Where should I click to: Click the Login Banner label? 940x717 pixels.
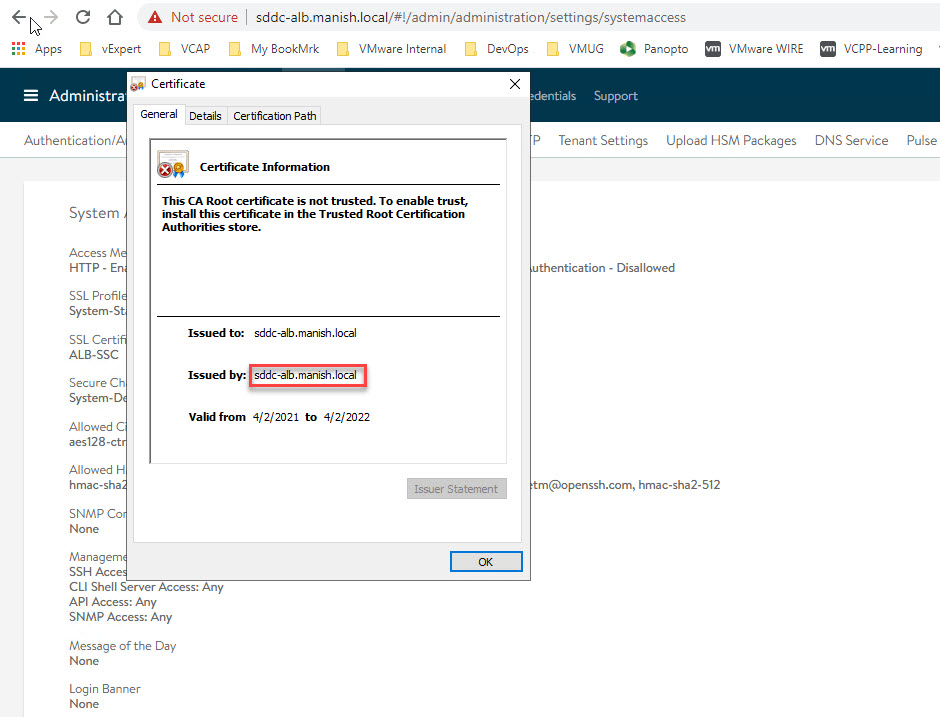tap(104, 689)
